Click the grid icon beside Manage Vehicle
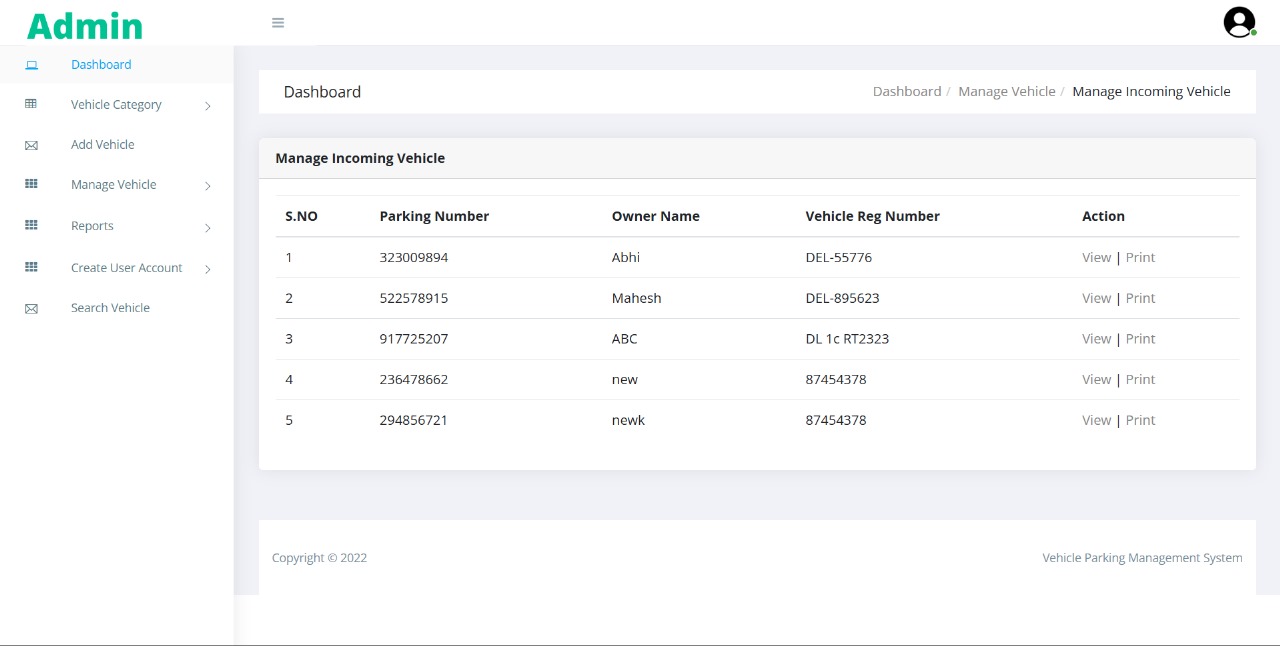The height and width of the screenshot is (646, 1280). 31,185
